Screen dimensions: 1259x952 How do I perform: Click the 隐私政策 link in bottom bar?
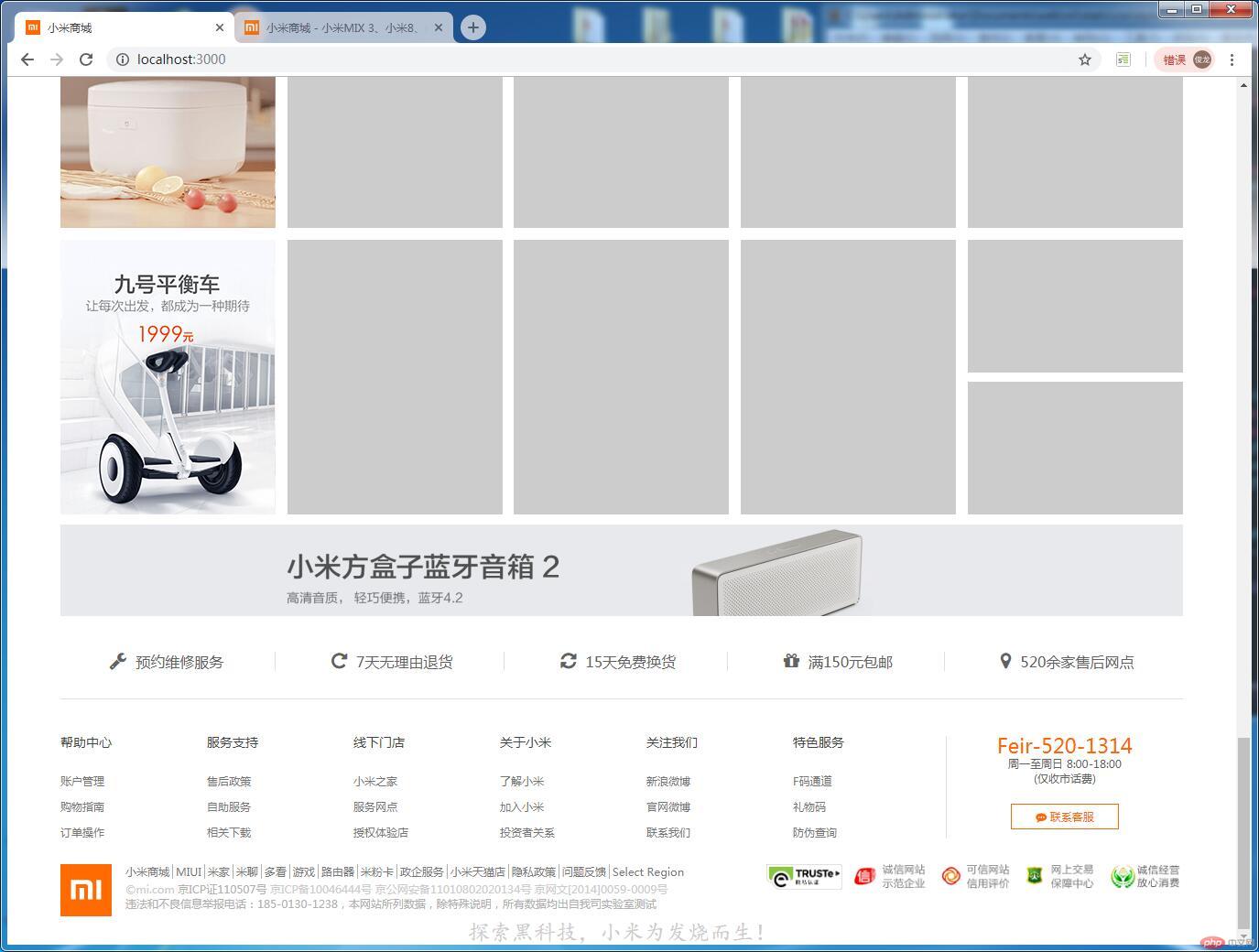click(534, 872)
